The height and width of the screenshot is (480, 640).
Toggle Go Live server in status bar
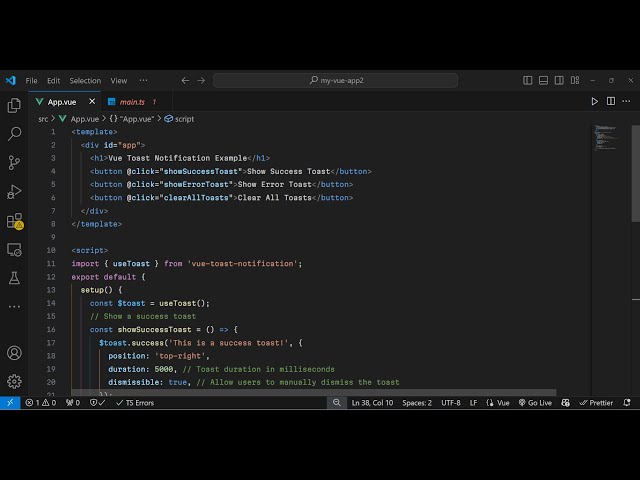(x=535, y=403)
